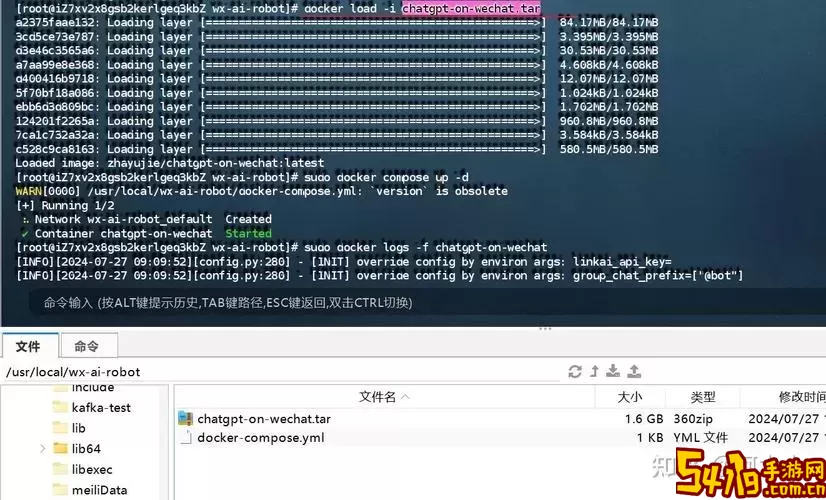The image size is (826, 500).
Task: Sort files by the 大小 column header
Action: click(x=630, y=397)
